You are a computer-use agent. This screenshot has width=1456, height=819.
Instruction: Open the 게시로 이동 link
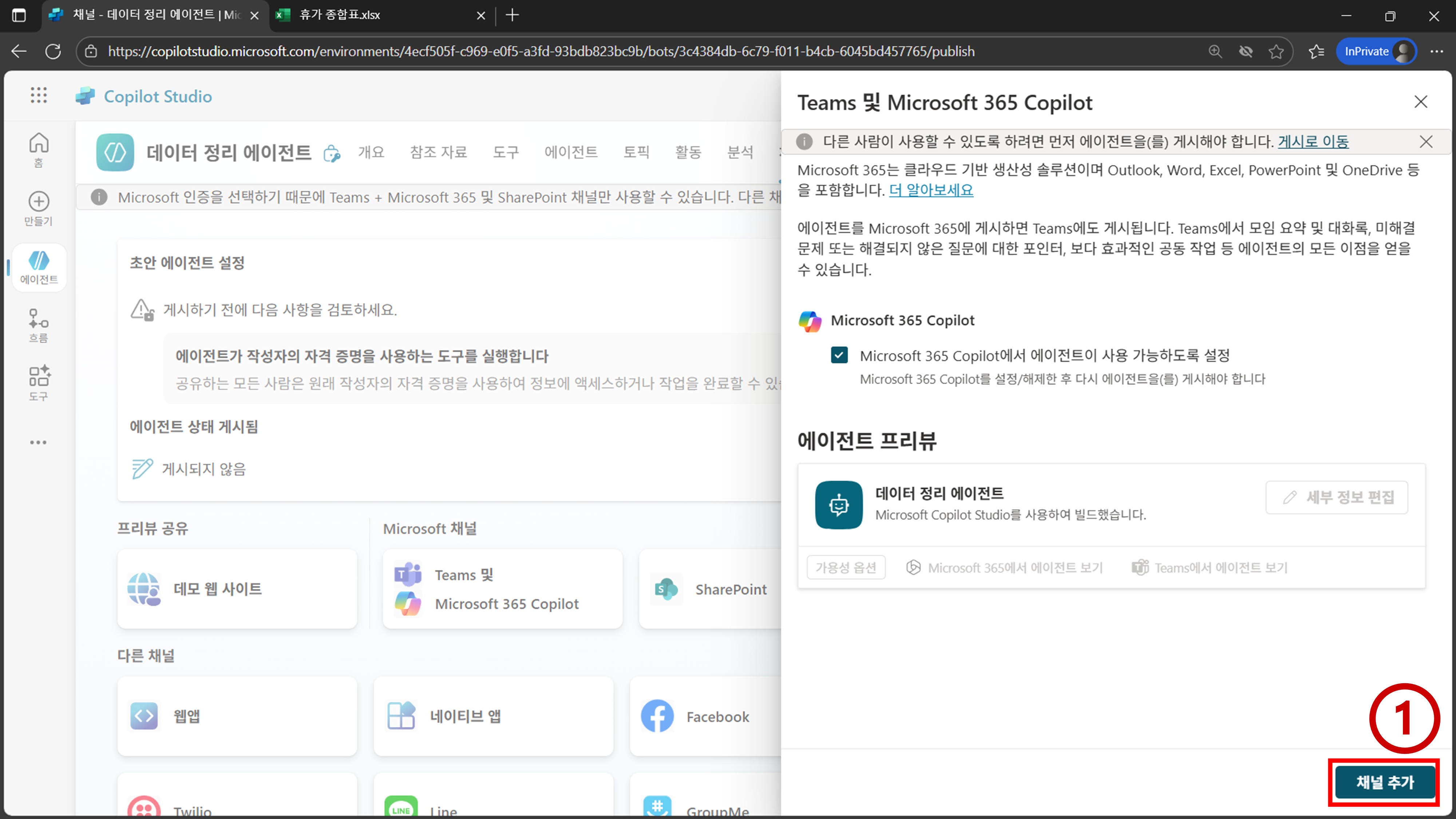[1313, 141]
